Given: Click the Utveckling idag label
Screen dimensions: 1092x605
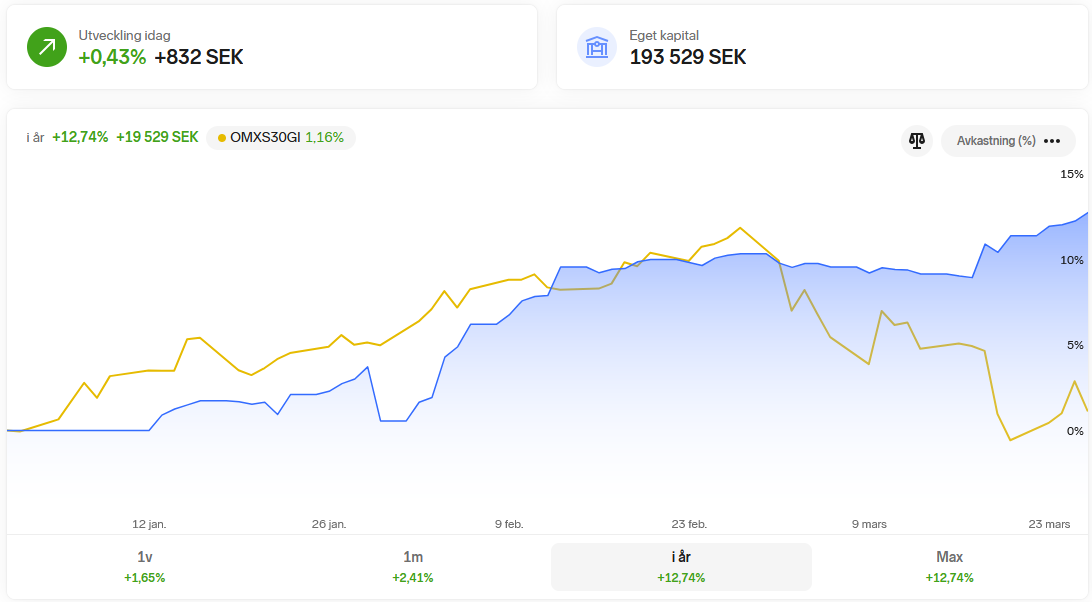Looking at the screenshot, I should (124, 35).
